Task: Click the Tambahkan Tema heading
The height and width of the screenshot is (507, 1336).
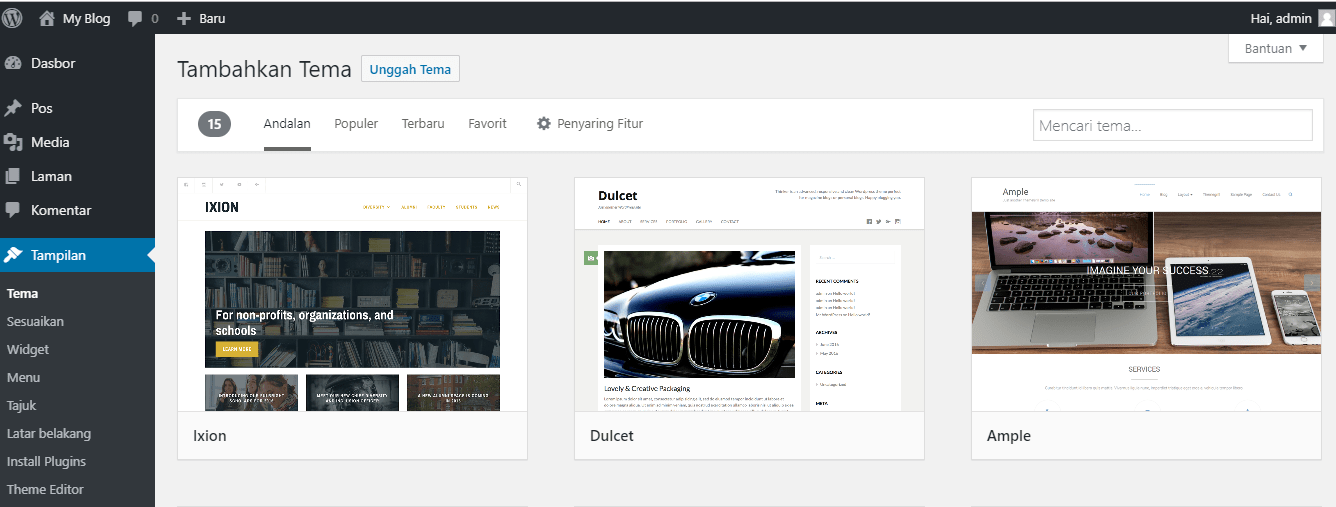Action: (x=264, y=69)
